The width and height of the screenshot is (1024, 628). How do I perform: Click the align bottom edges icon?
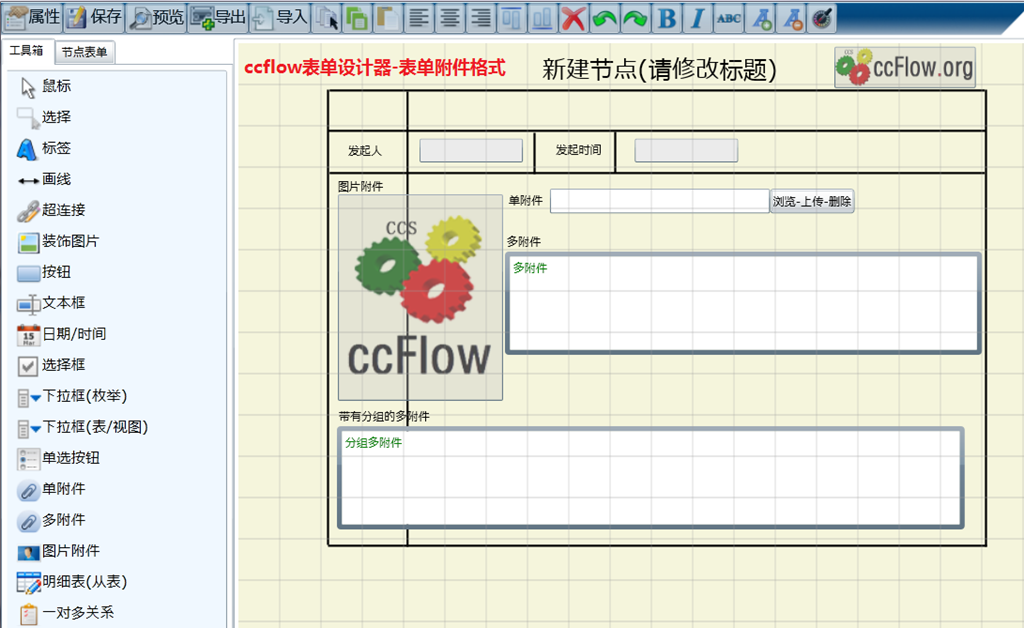[542, 18]
